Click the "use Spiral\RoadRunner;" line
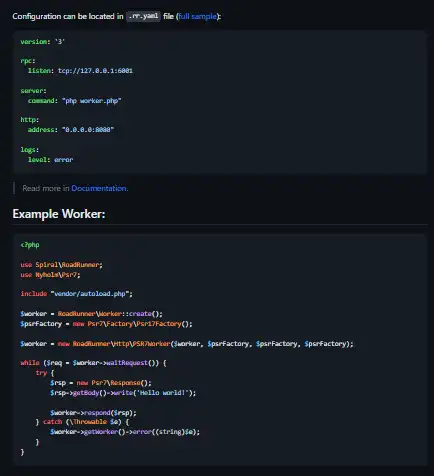Viewport: 434px width, 476px height. (x=62, y=265)
